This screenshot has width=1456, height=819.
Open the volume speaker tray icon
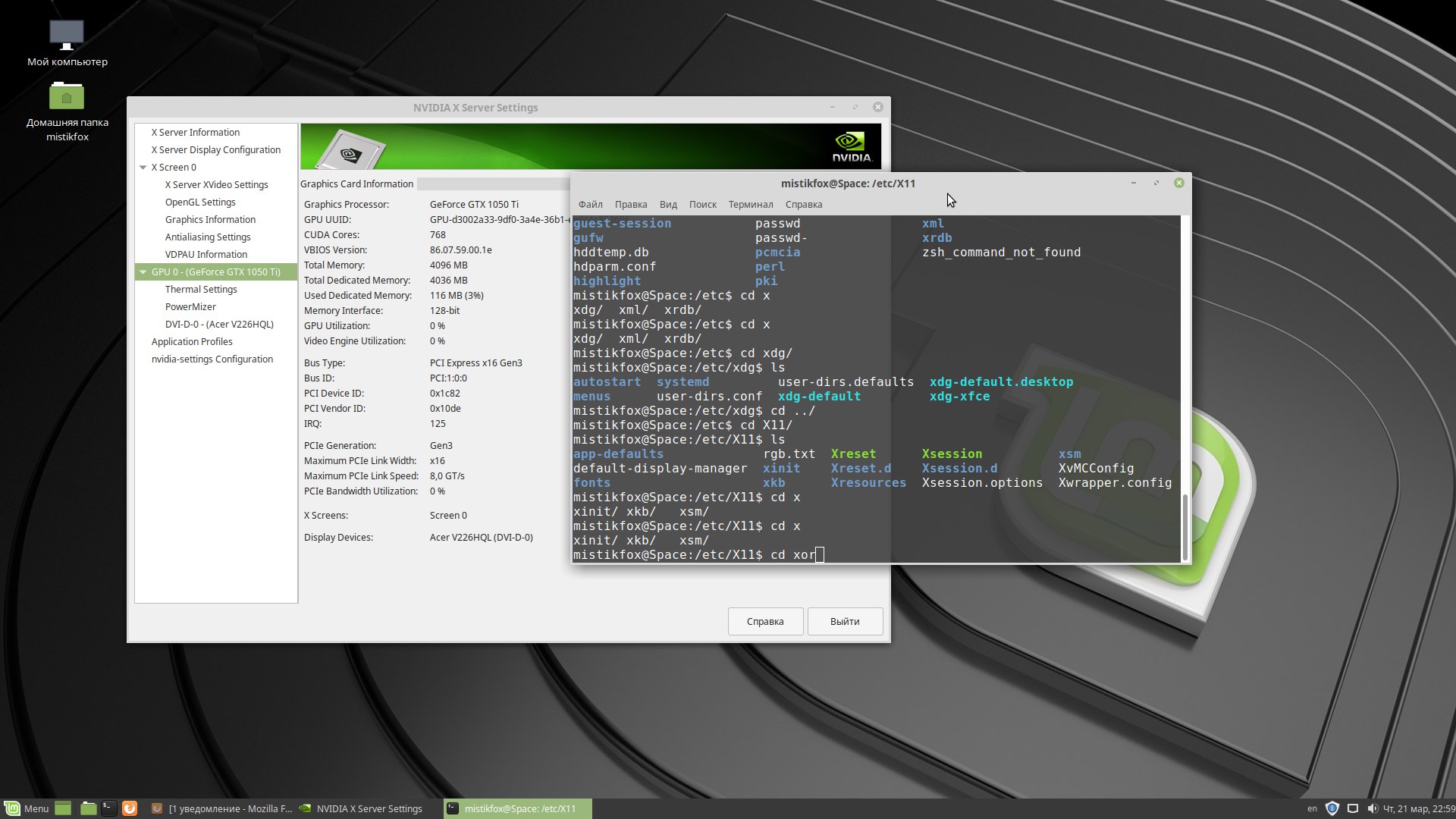(1372, 808)
